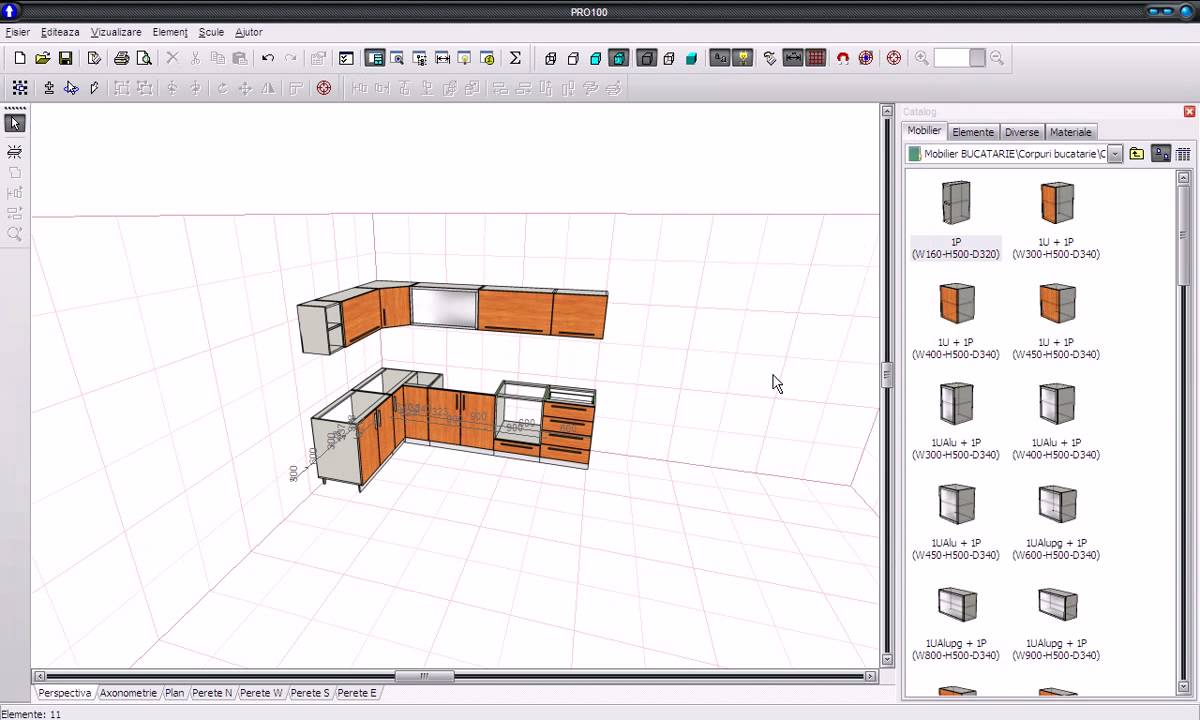Click the viewport horizontal scrollbar thumb

[x=424, y=677]
